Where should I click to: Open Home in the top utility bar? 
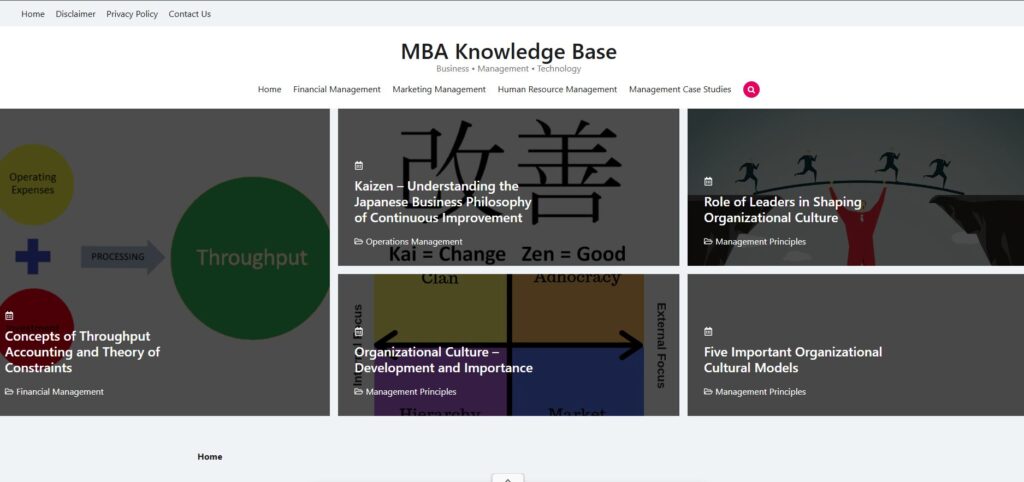tap(33, 14)
